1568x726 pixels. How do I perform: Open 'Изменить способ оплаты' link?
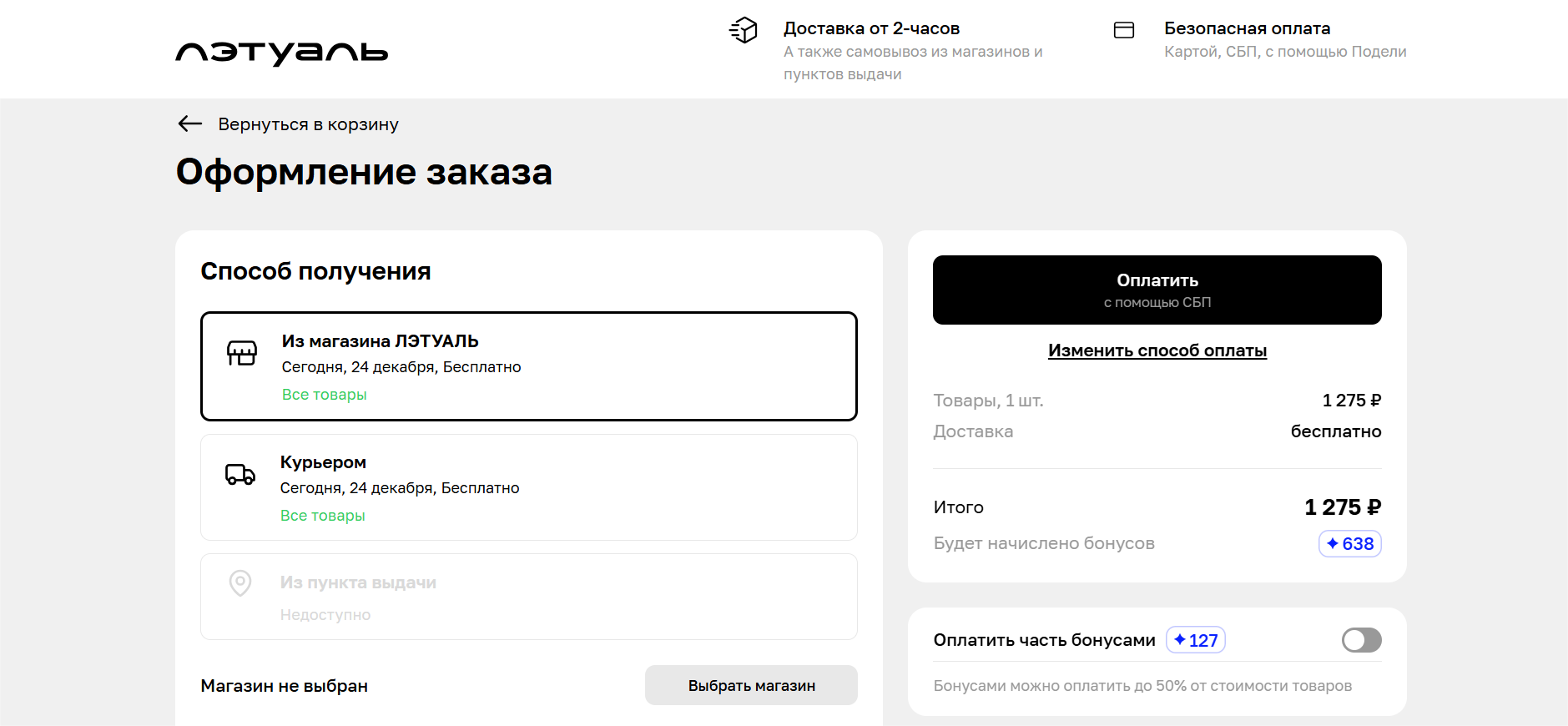pos(1157,350)
